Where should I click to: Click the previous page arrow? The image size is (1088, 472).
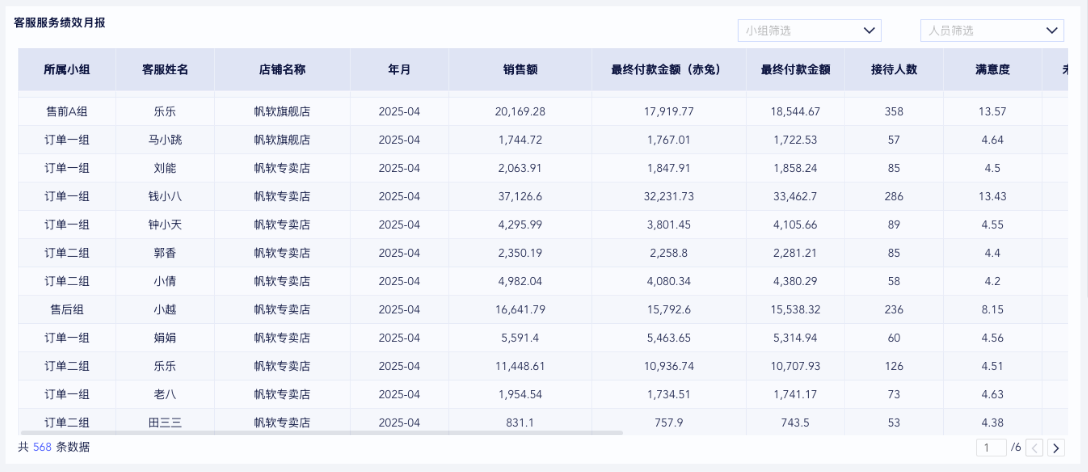pyautogui.click(x=1035, y=448)
